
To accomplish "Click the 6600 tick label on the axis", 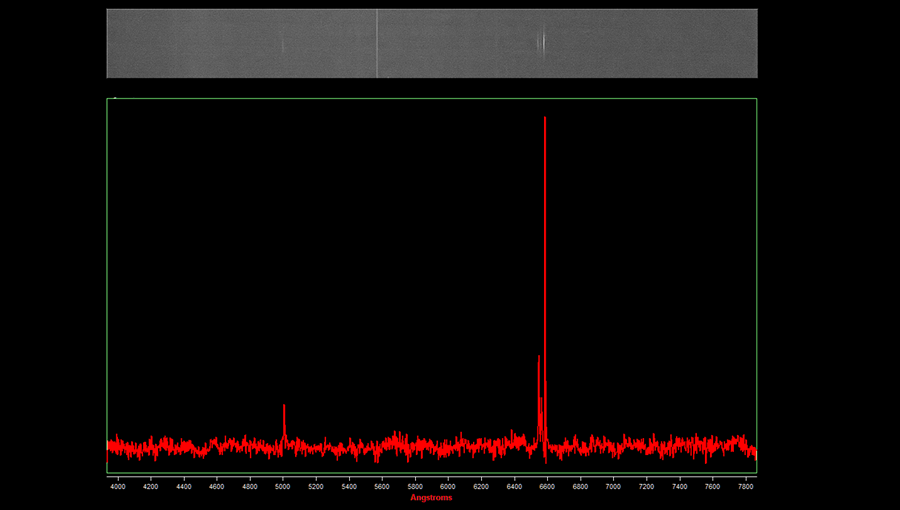I will [547, 486].
